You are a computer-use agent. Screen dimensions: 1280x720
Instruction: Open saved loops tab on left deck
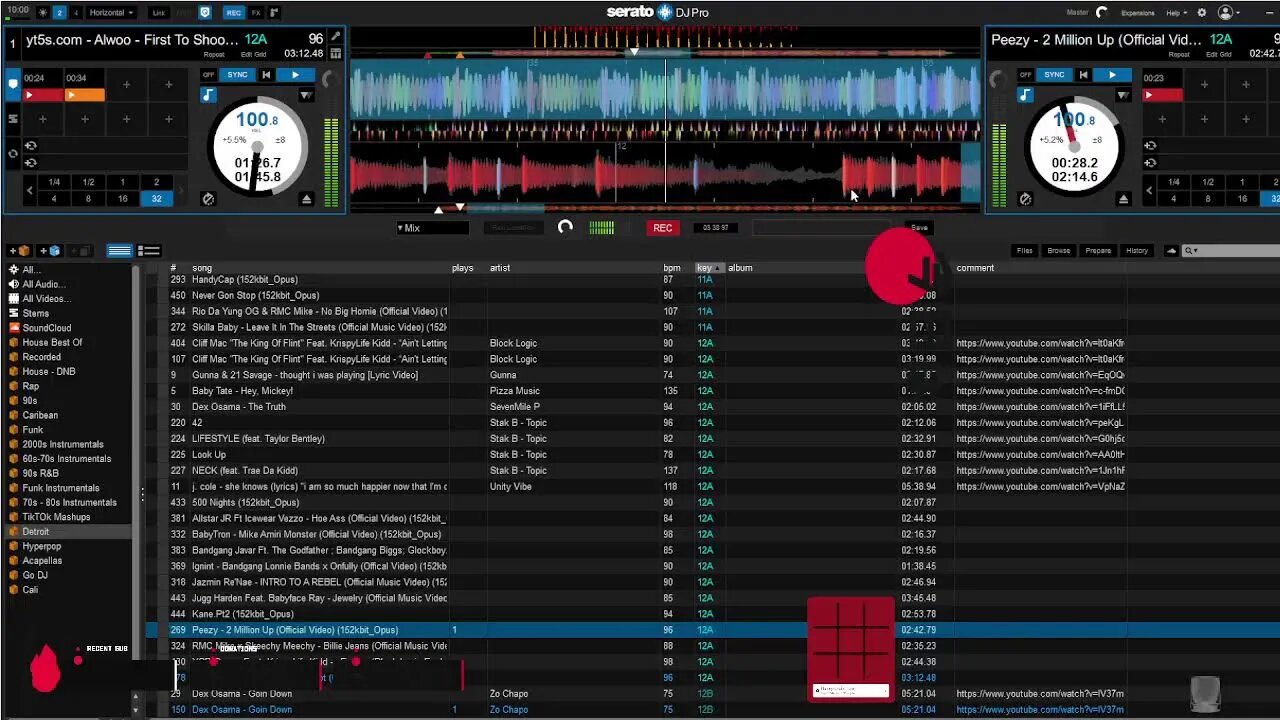click(13, 119)
